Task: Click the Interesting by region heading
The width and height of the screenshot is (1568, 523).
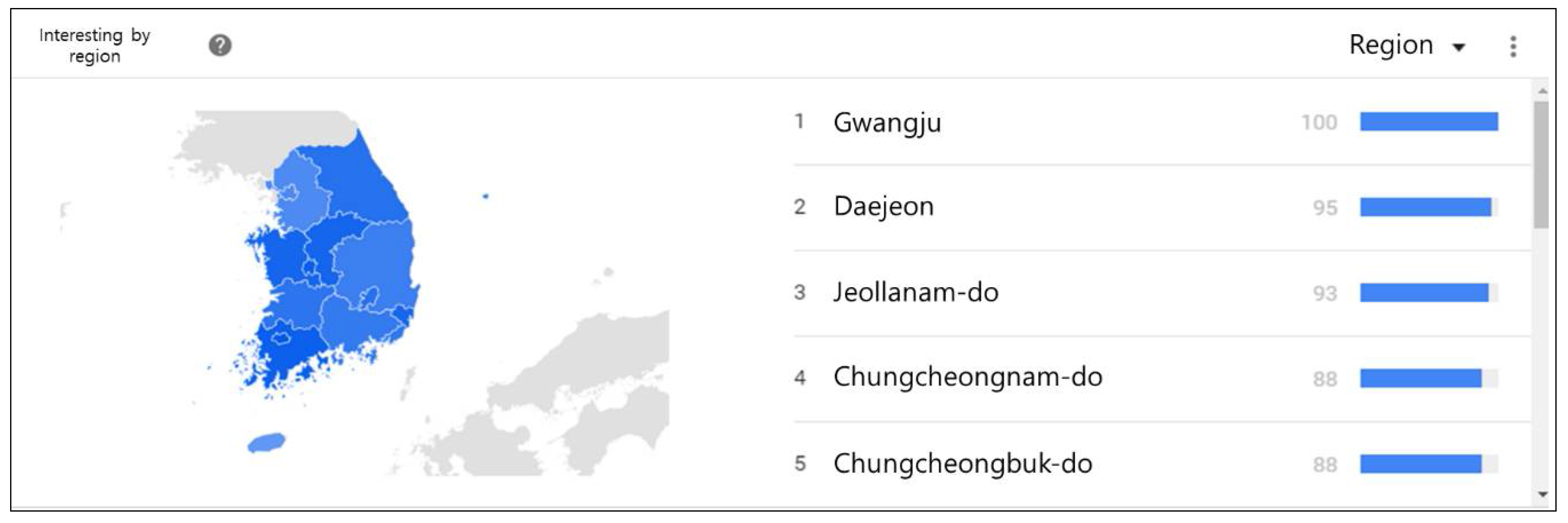Action: [94, 46]
